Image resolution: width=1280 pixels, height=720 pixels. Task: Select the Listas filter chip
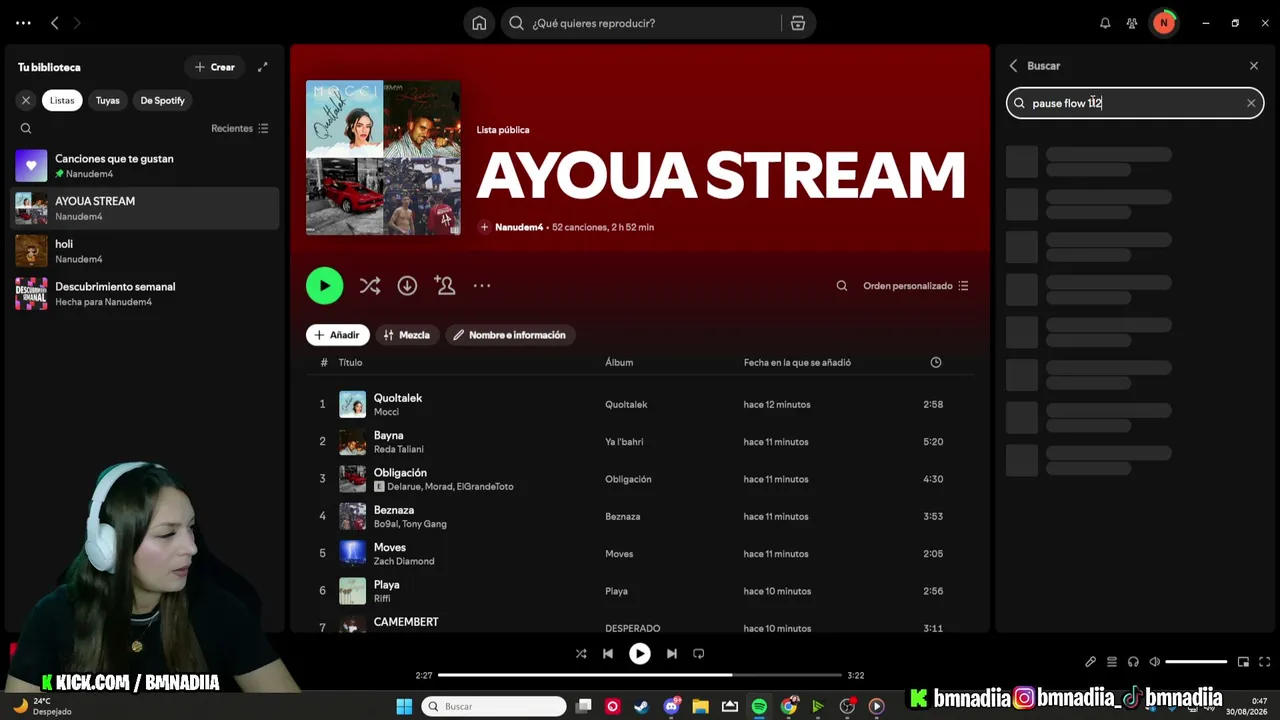click(x=62, y=100)
